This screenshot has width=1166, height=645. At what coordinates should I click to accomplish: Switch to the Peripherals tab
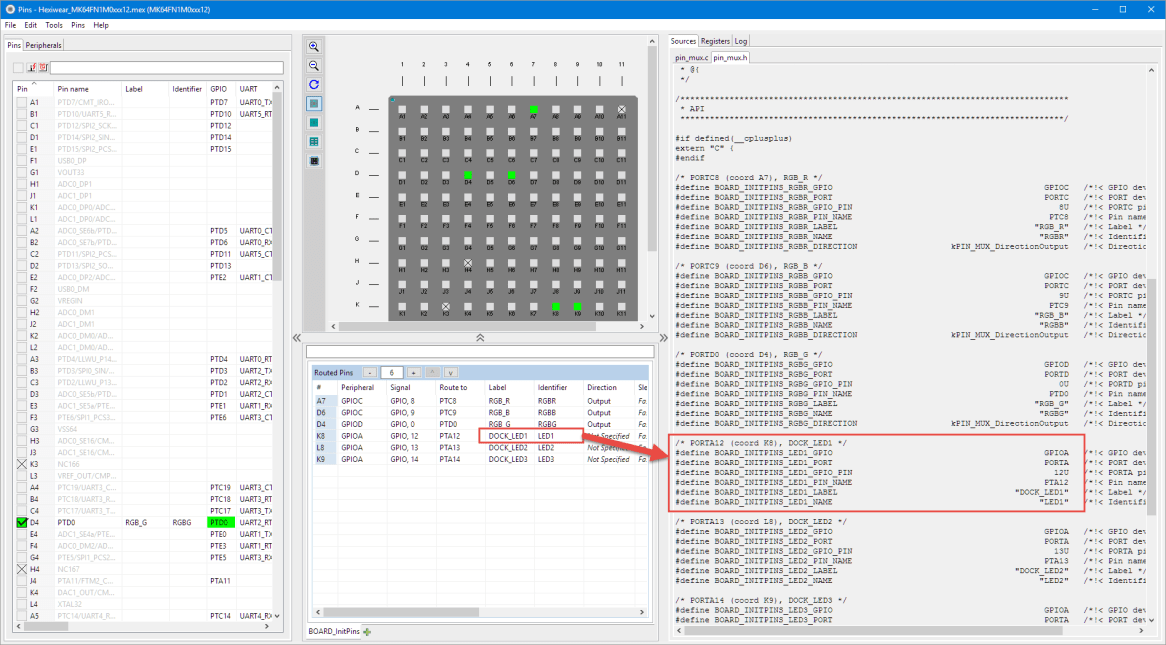pyautogui.click(x=43, y=45)
